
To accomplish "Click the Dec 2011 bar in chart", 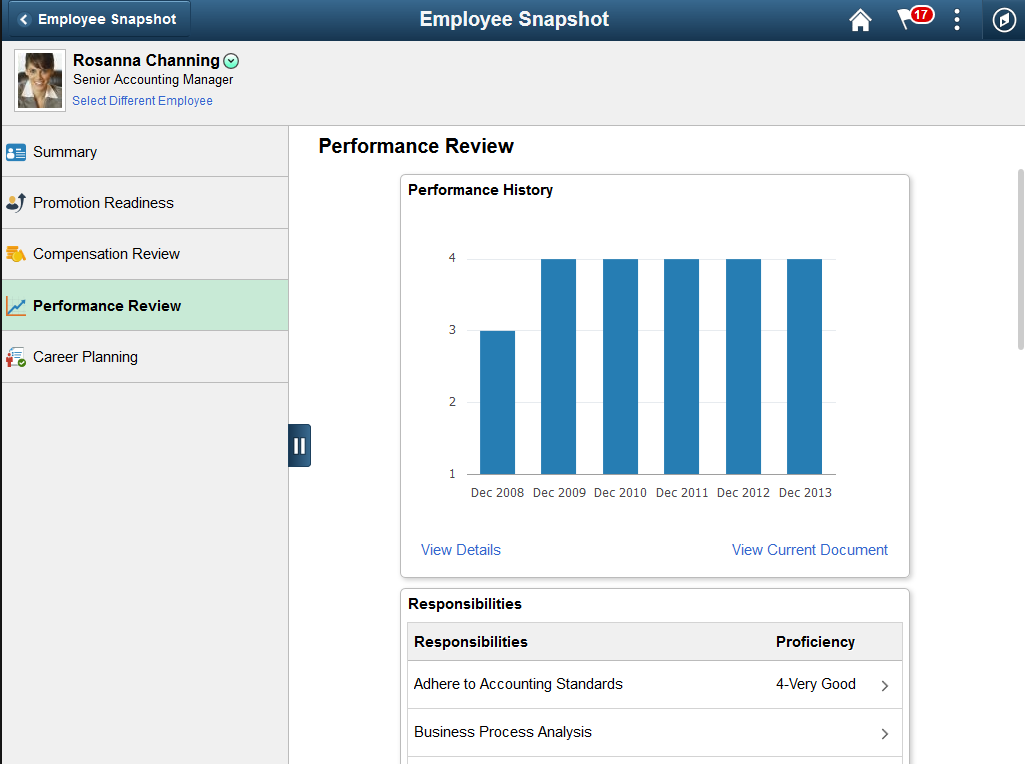I will 681,367.
